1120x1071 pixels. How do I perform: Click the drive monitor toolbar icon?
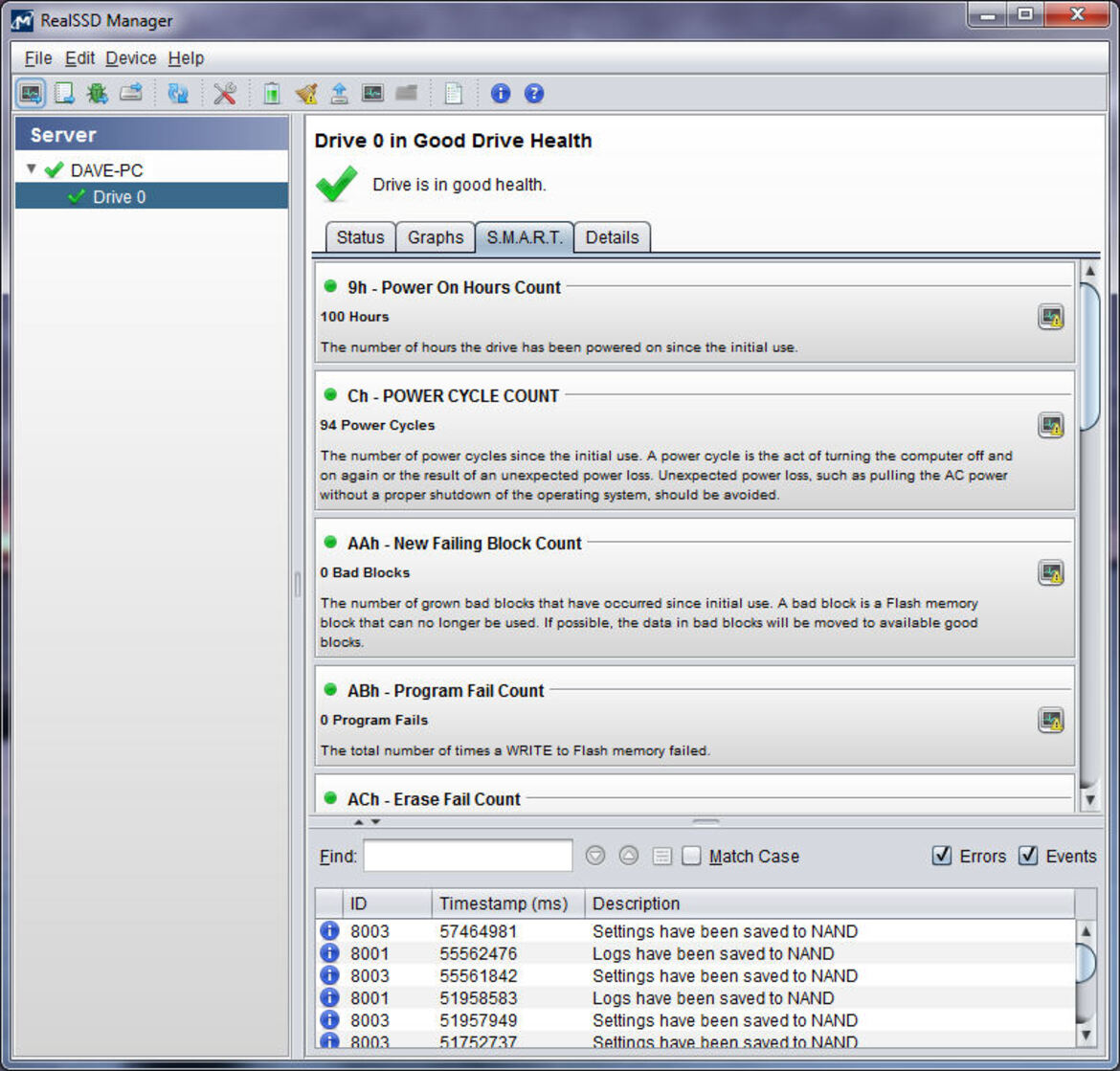[x=31, y=94]
